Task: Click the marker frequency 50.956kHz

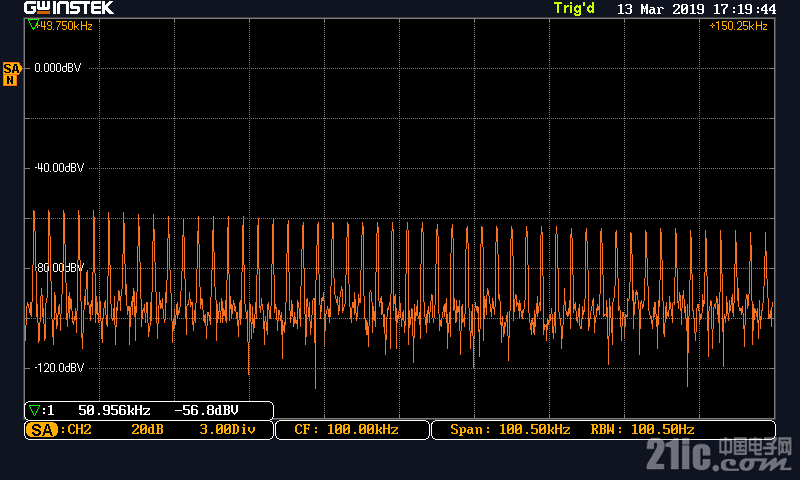Action: tap(114, 410)
